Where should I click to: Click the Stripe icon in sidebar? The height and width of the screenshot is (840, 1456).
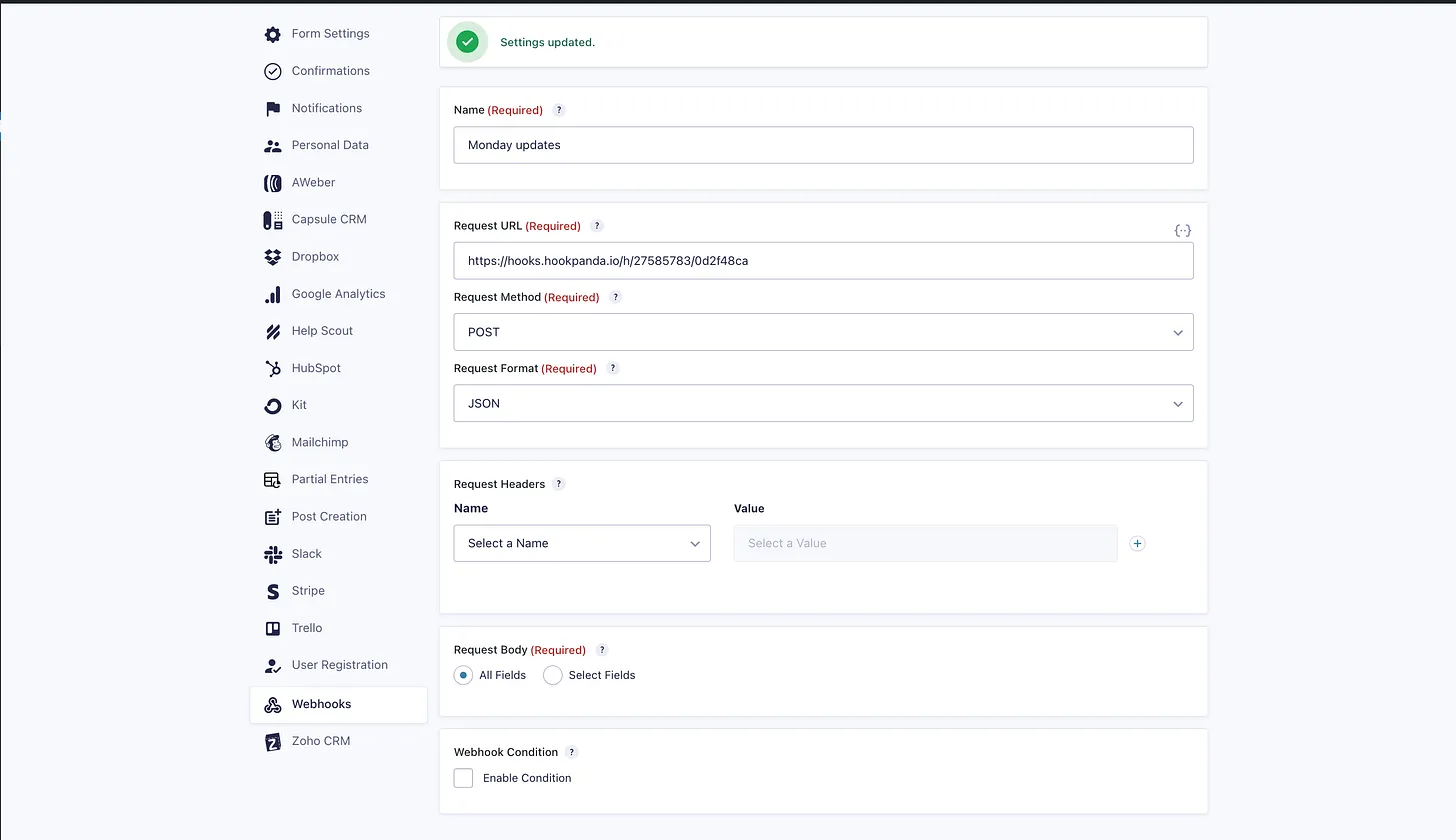pyautogui.click(x=272, y=591)
